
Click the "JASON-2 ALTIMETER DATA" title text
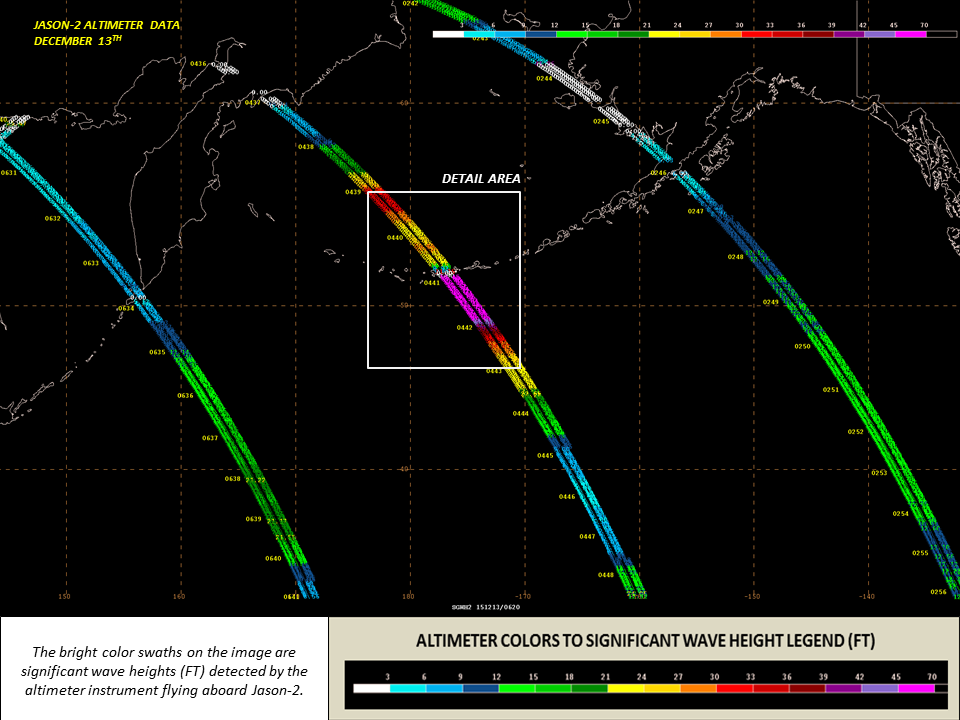coord(107,25)
